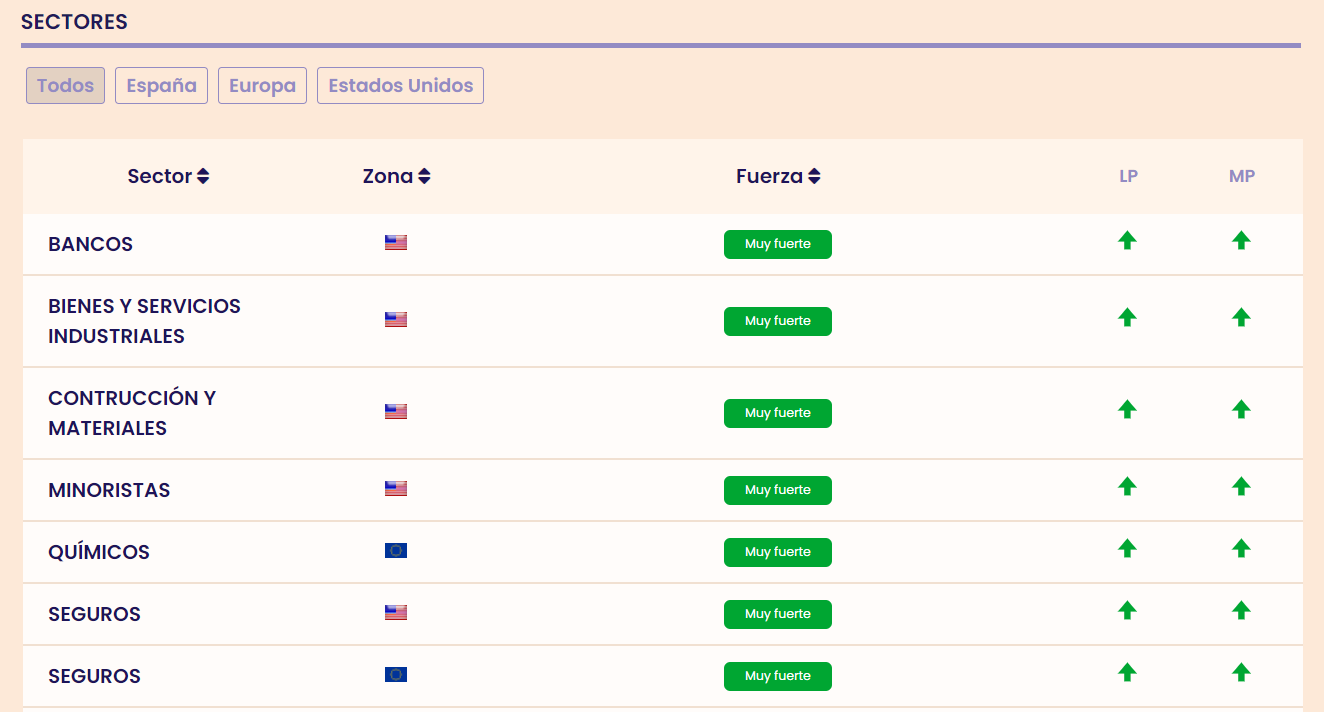Viewport: 1324px width, 712px height.
Task: Click the US flag in the BANCOS row
Action: (x=396, y=242)
